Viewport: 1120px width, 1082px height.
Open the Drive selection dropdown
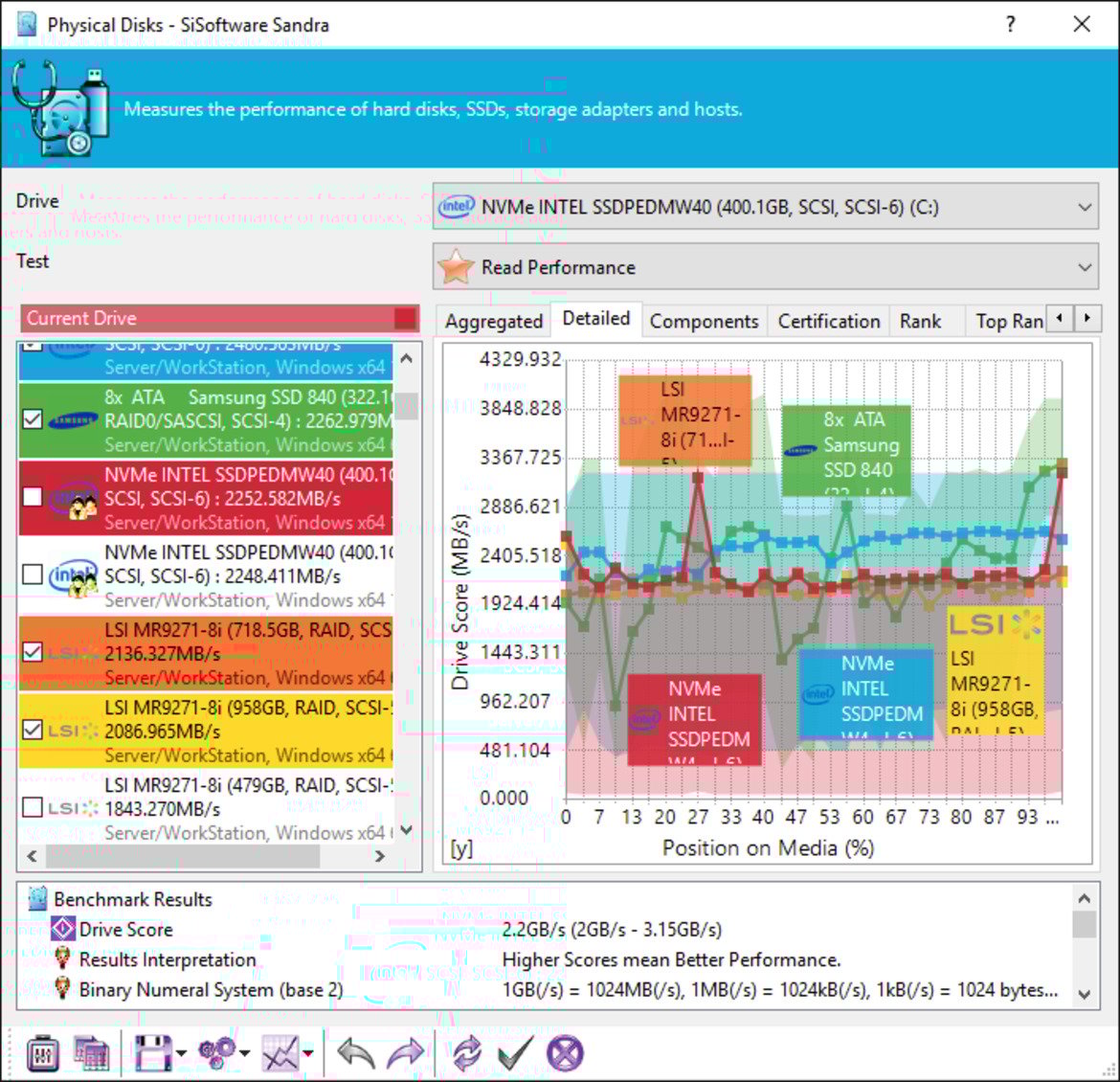(765, 207)
